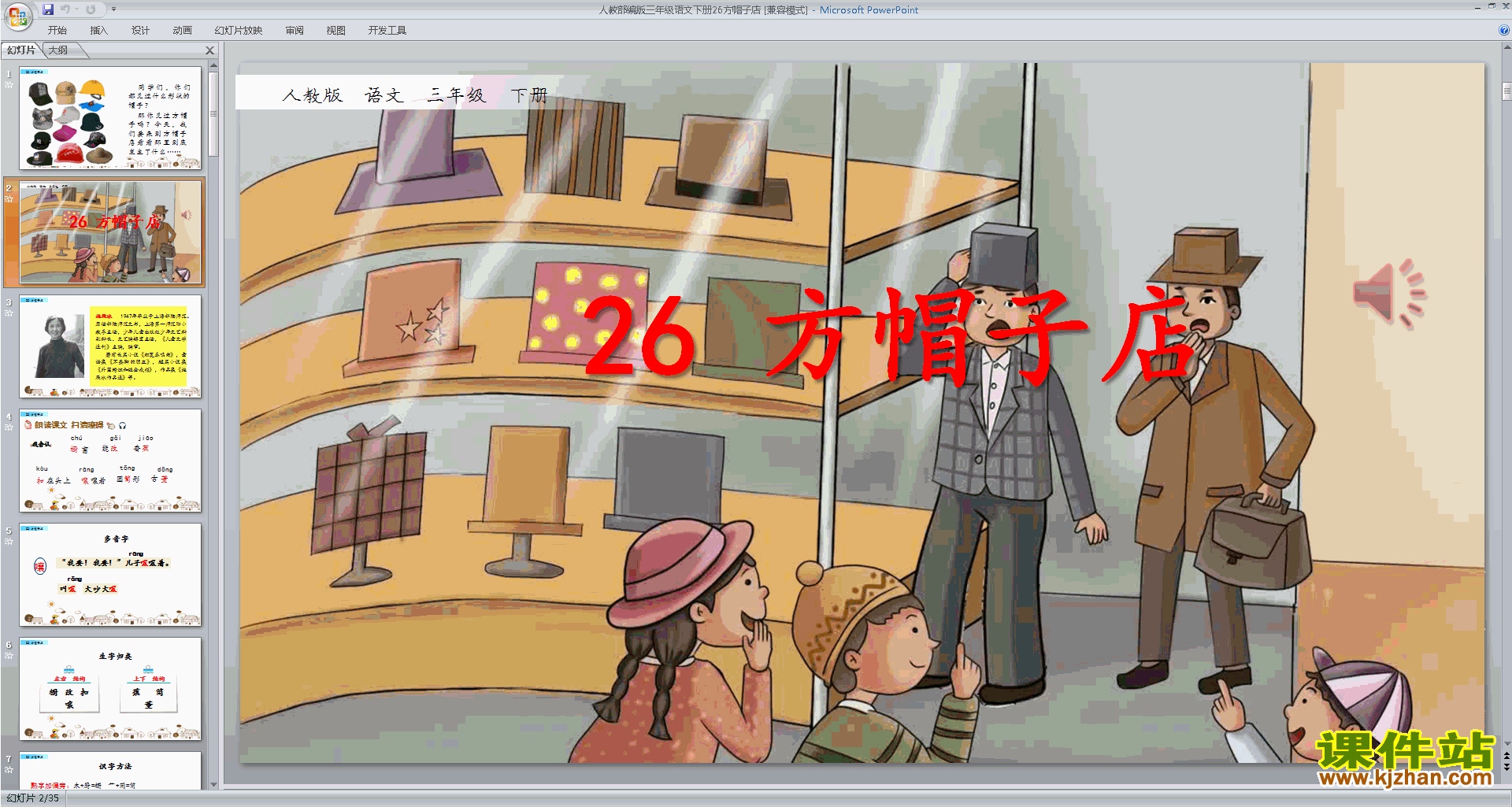Select slide 1 thumbnail with hats

[x=110, y=118]
